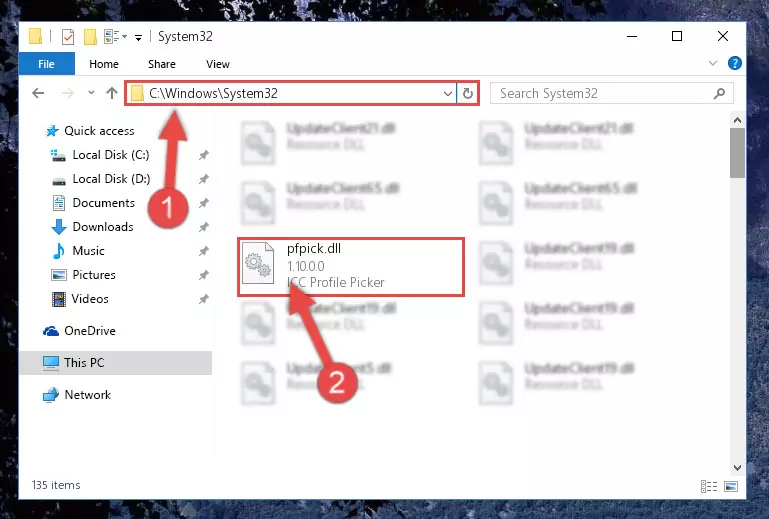The height and width of the screenshot is (519, 769).
Task: Click the address bar path C:\Windows\System32
Action: [213, 93]
